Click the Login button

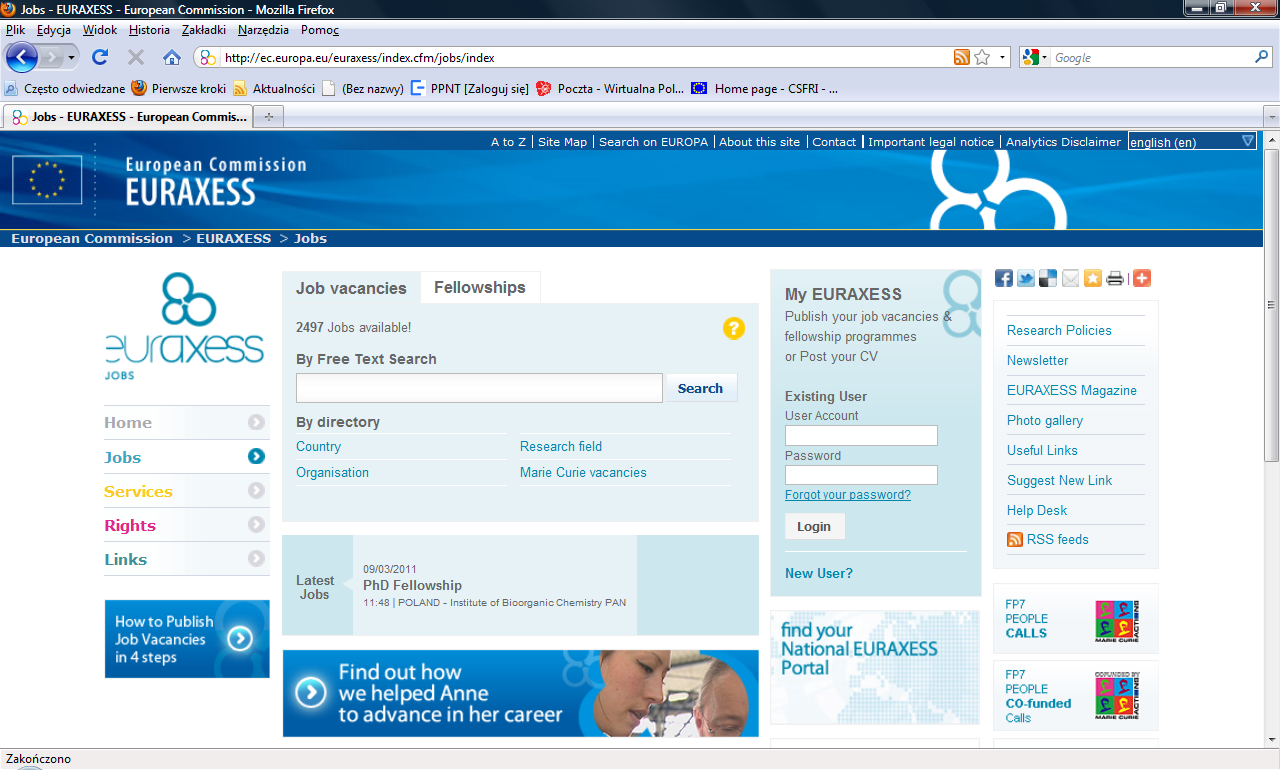pos(814,526)
